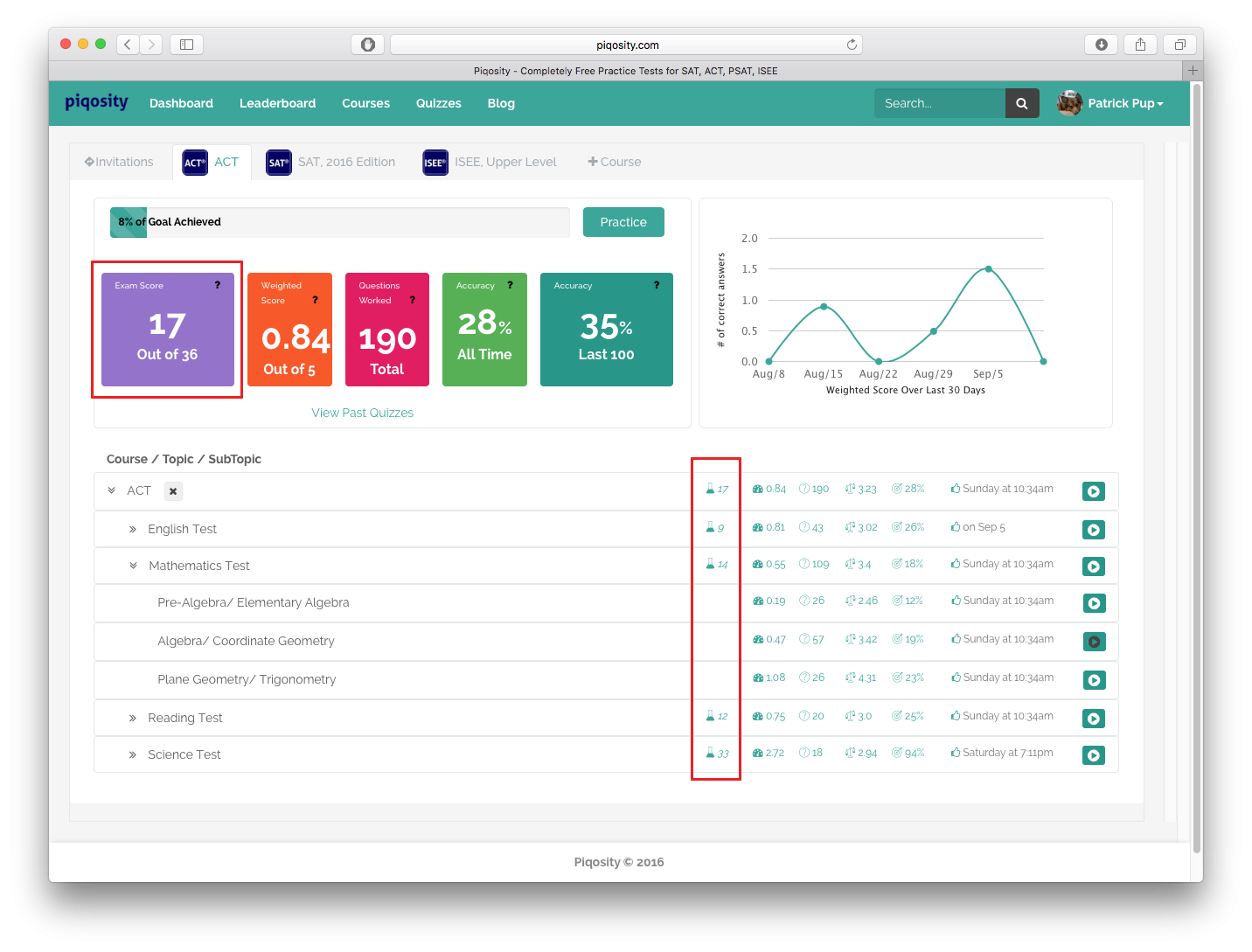Collapse the Mathematics Test topic

coord(133,566)
